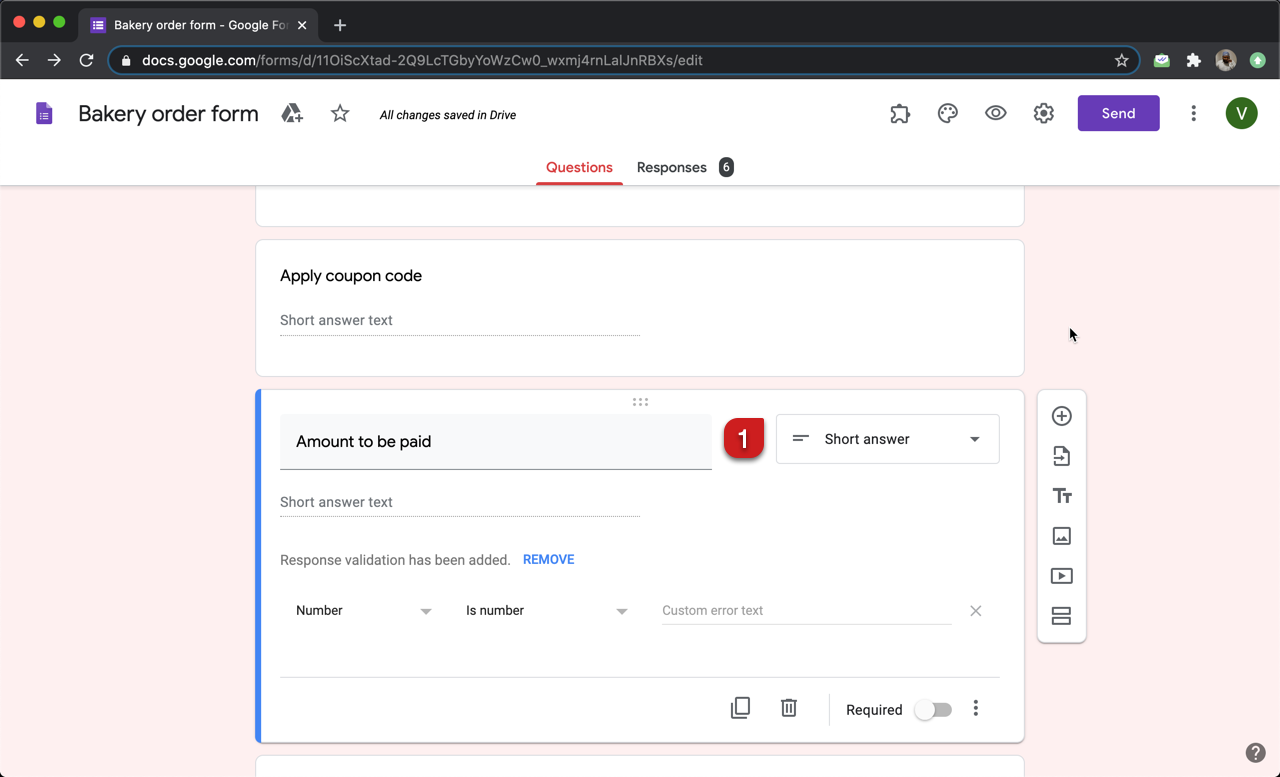
Task: Add title and description from side toolbar
Action: [1061, 496]
